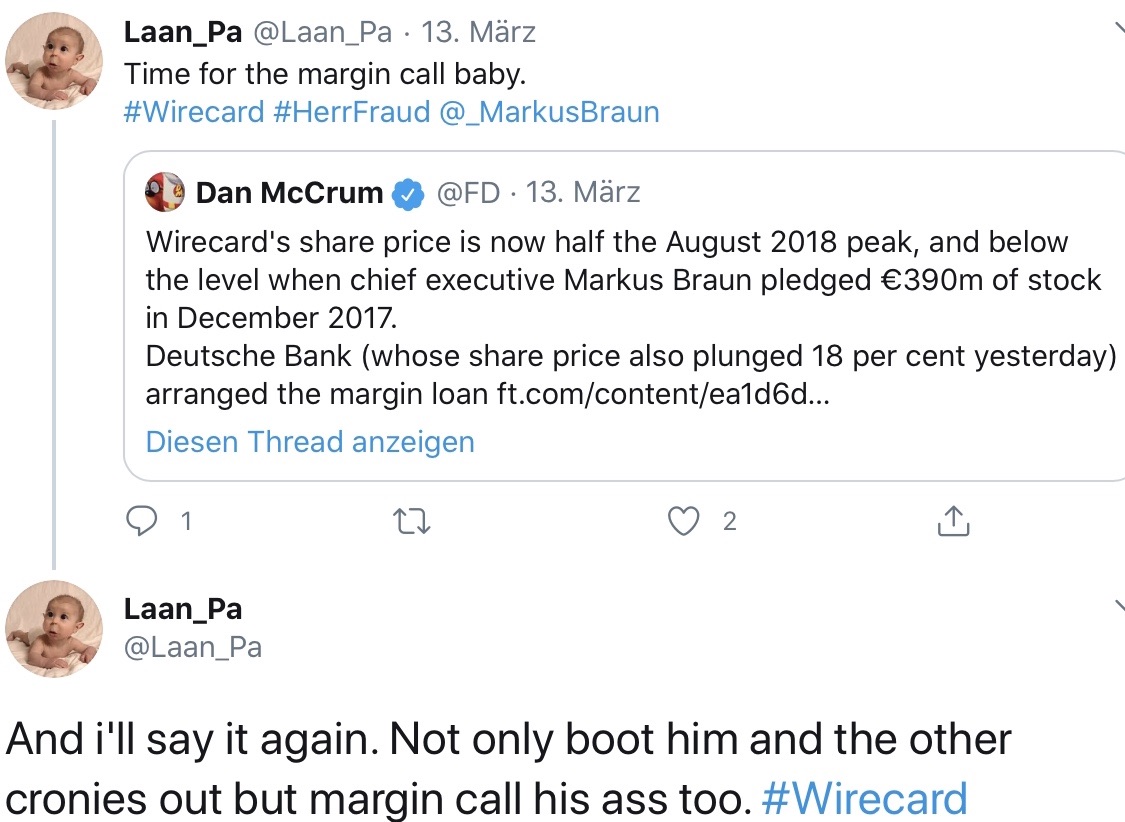The height and width of the screenshot is (822, 1125).
Task: Visit the @_MarkusBraun mention
Action: [549, 111]
